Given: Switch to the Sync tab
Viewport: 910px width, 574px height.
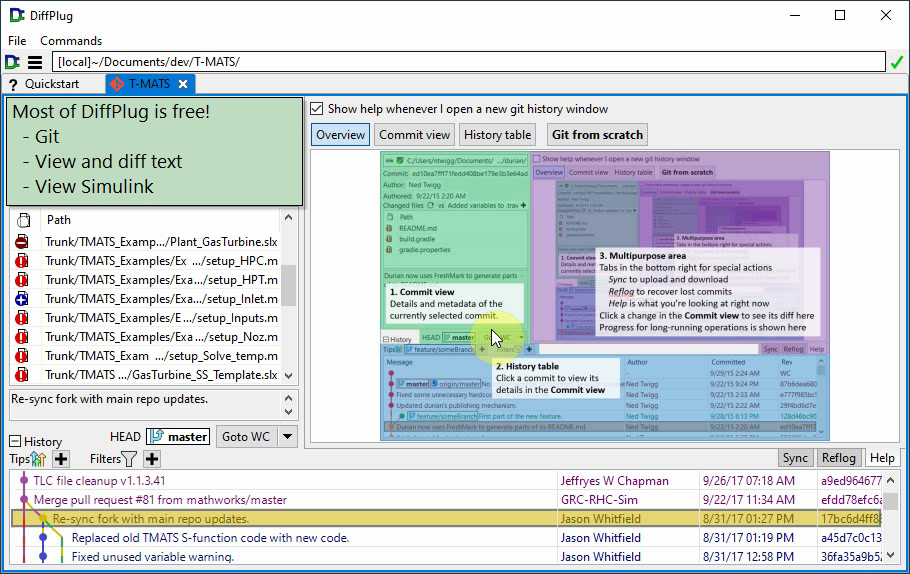Looking at the screenshot, I should [795, 458].
